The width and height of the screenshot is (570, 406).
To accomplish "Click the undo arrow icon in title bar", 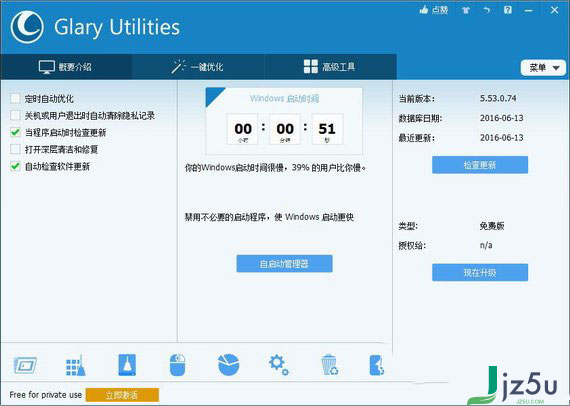I will [487, 10].
